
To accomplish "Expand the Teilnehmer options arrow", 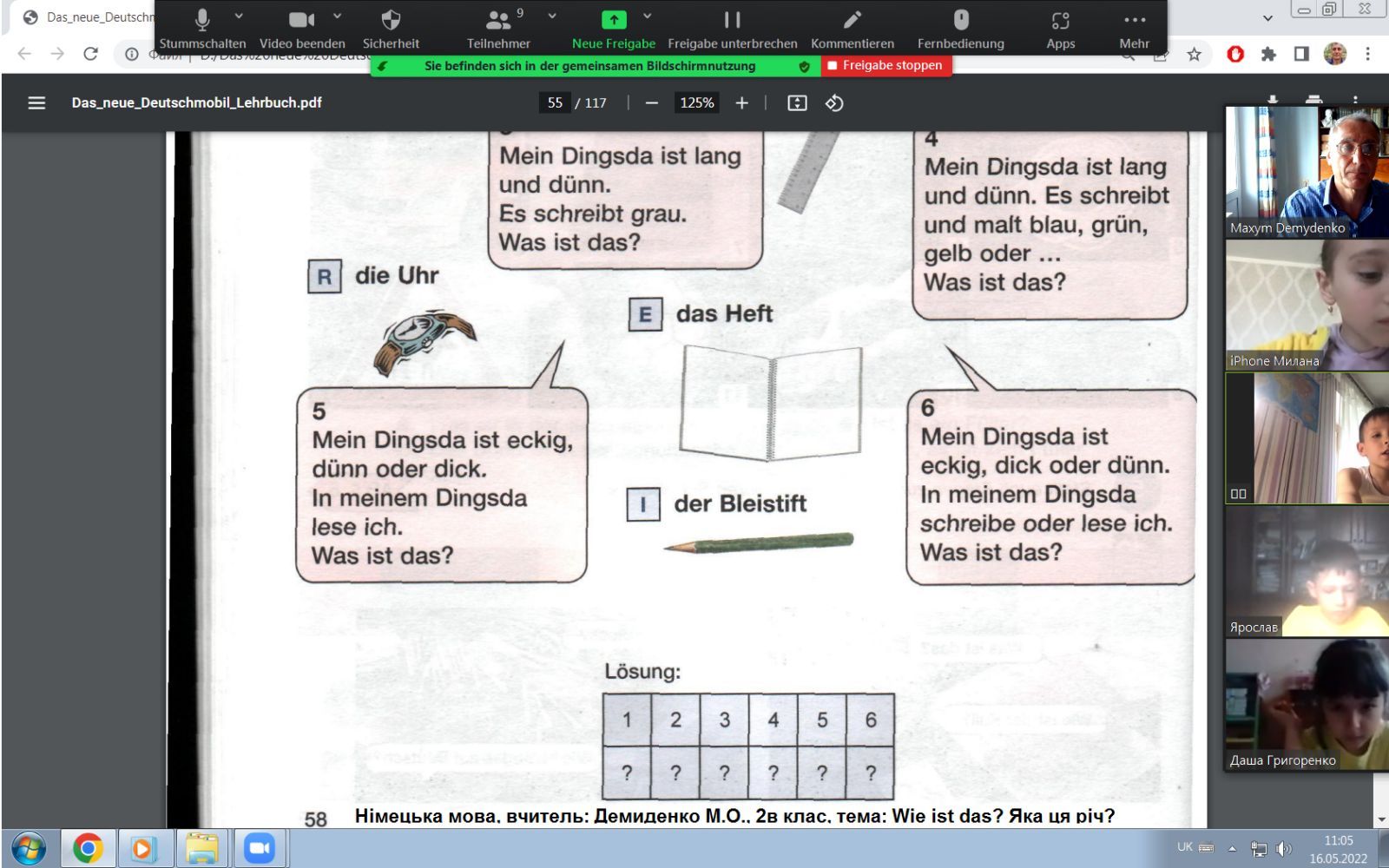I will (552, 16).
